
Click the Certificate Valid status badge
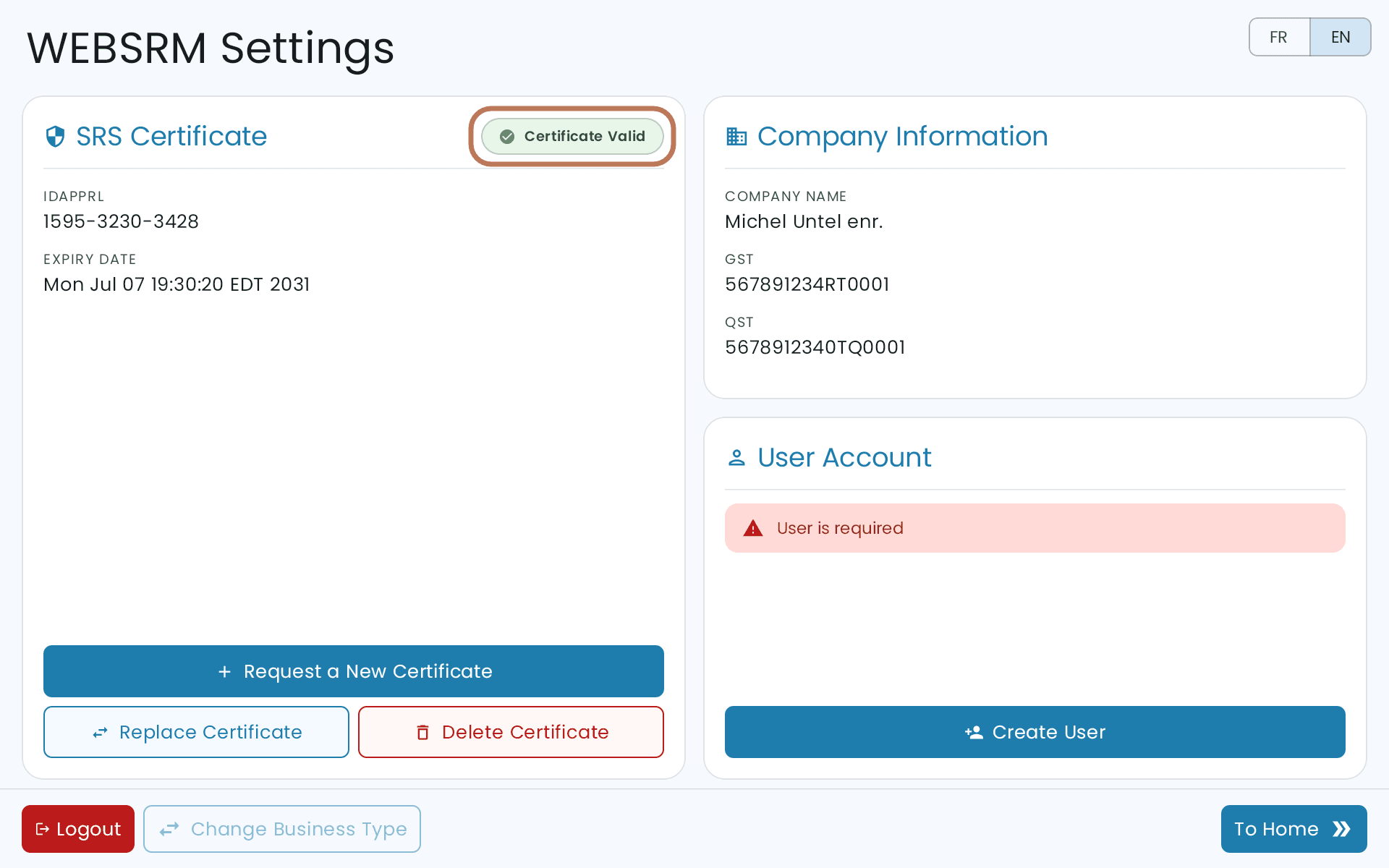coord(572,137)
